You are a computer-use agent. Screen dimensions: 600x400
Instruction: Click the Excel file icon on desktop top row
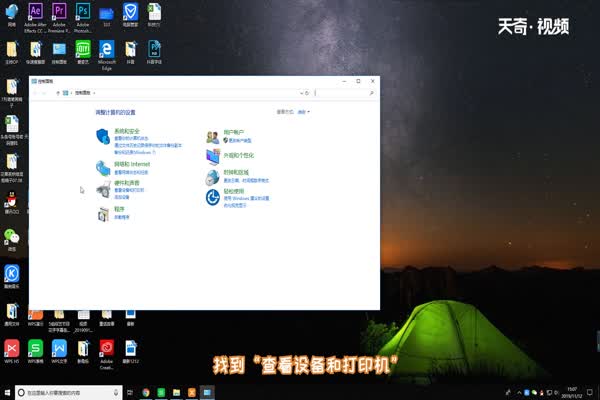point(154,15)
